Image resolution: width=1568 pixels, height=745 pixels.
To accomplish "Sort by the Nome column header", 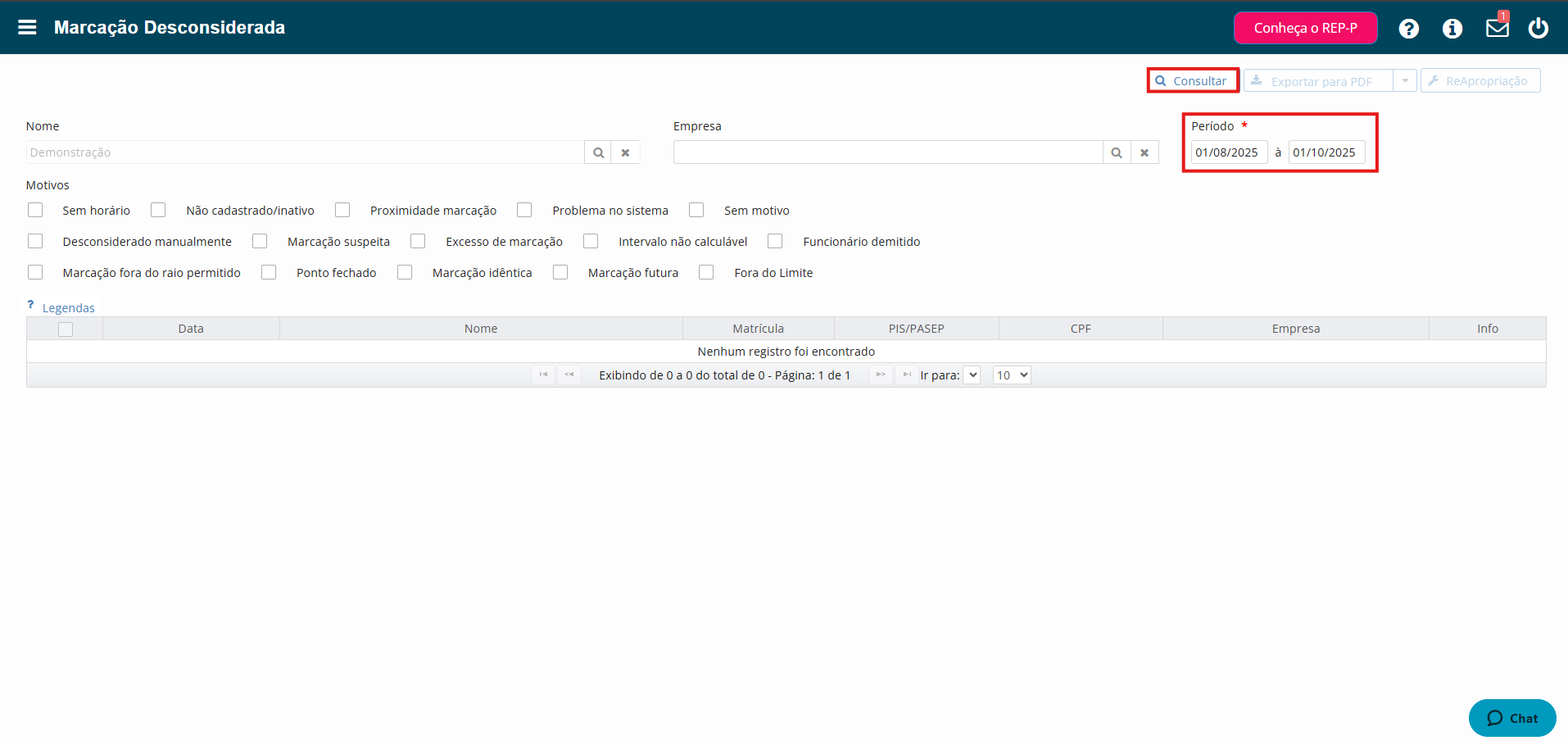I will tap(481, 329).
